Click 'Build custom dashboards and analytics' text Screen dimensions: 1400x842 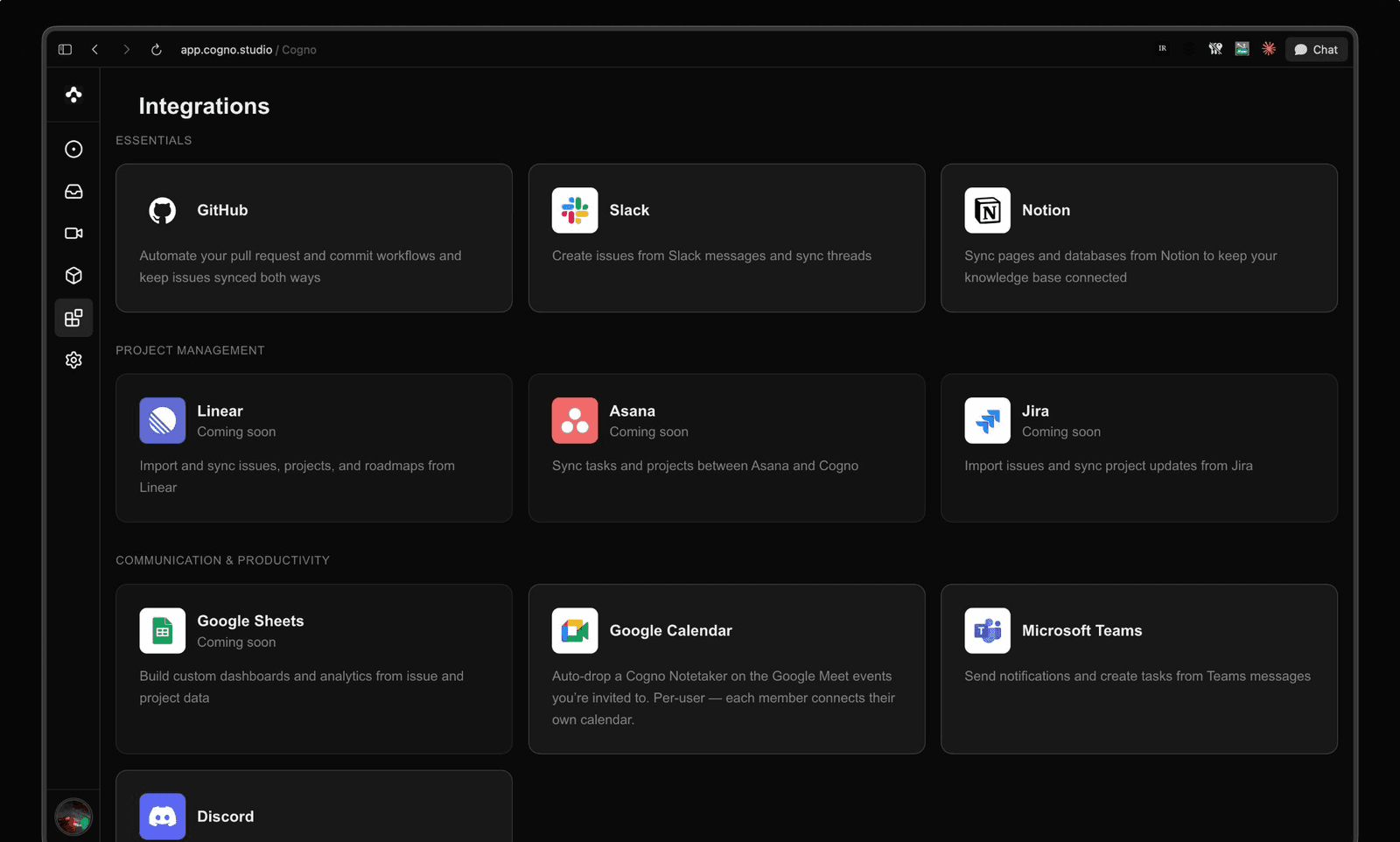click(x=301, y=687)
